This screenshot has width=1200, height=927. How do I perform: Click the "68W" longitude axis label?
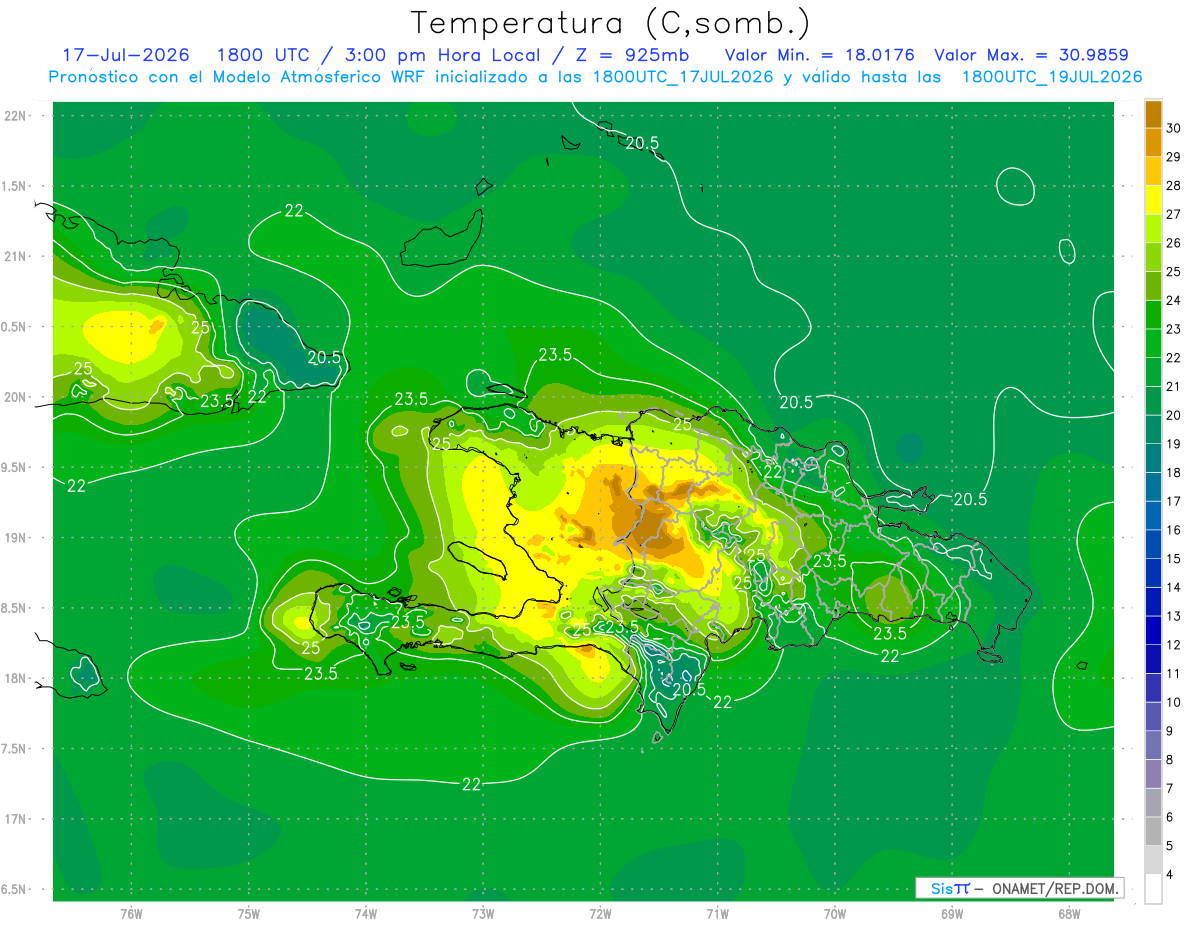[x=1068, y=913]
